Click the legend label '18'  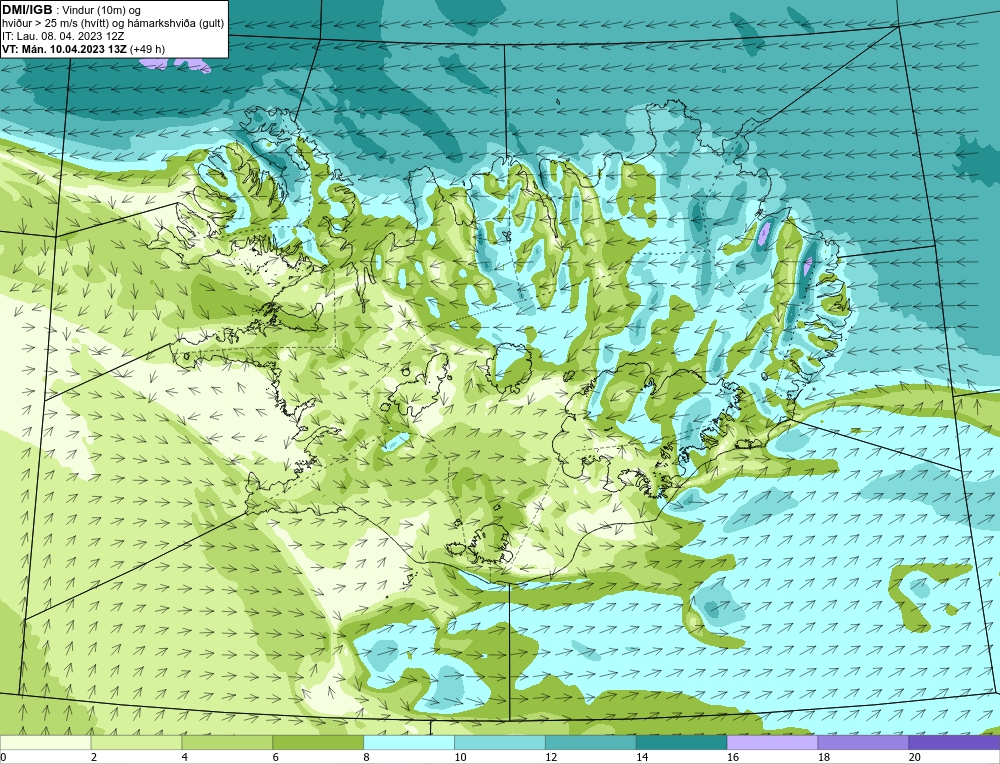click(823, 757)
